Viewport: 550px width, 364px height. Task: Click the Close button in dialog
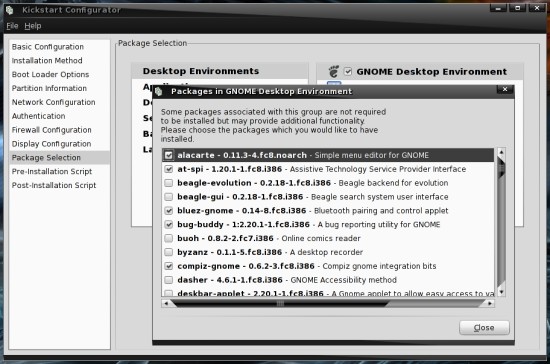[x=484, y=328]
